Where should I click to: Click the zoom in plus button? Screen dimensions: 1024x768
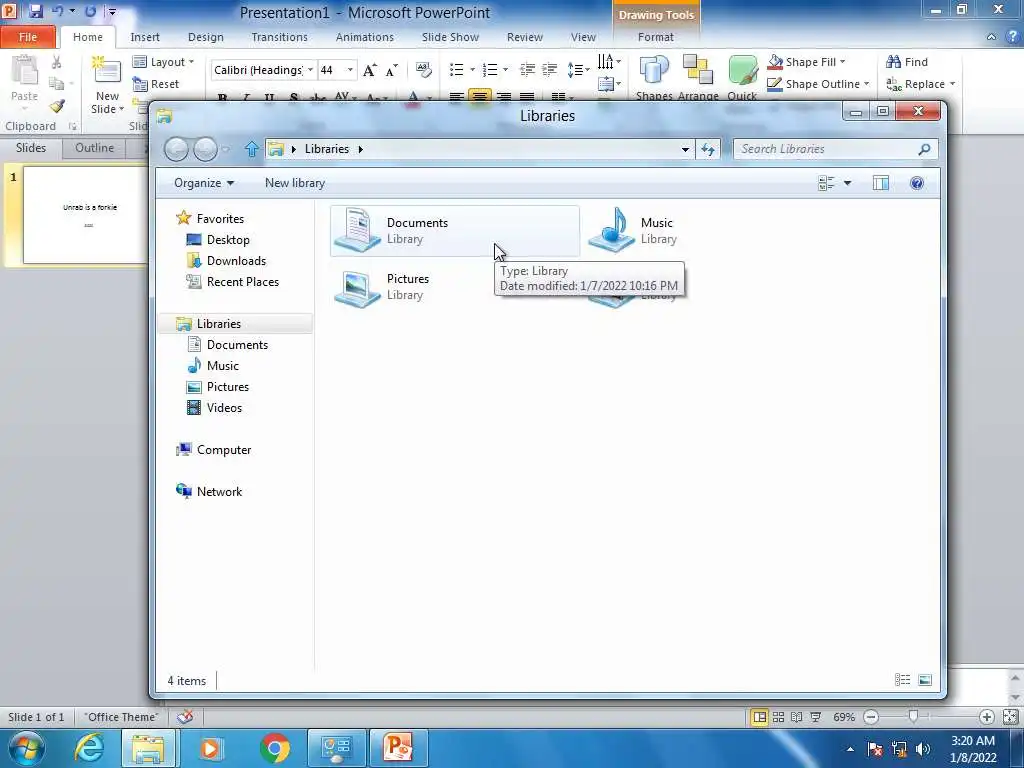(x=987, y=717)
